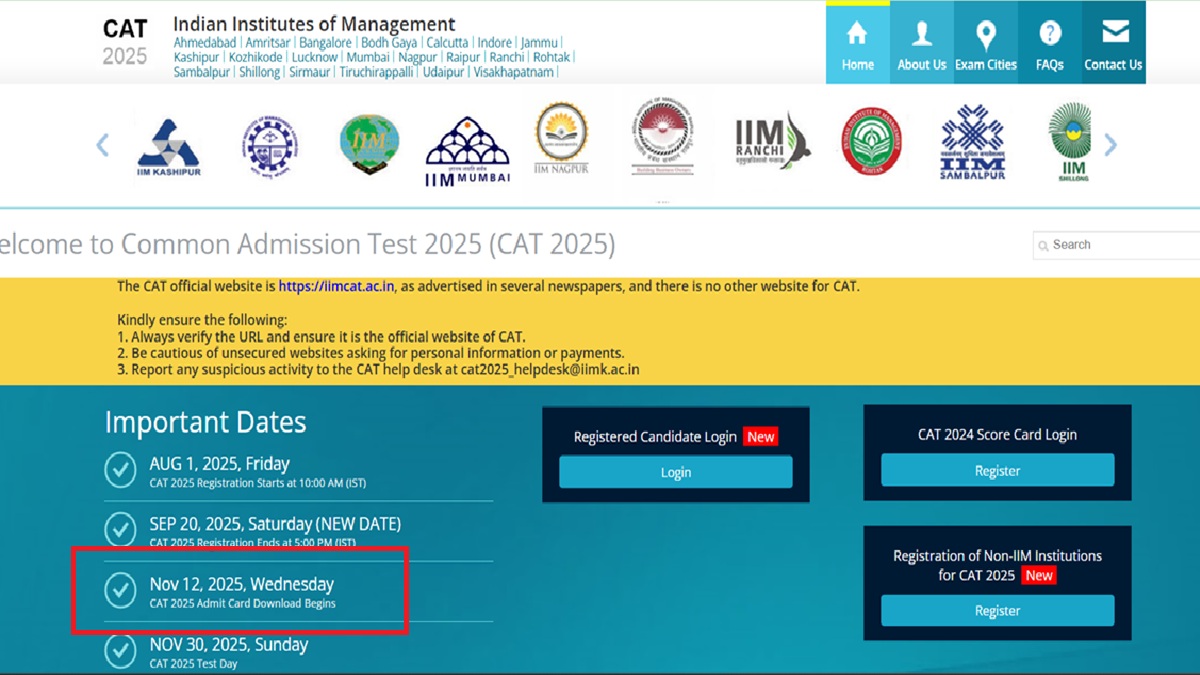
Task: Click checkmark icon beside Nov 30 Test Day
Action: coord(120,651)
